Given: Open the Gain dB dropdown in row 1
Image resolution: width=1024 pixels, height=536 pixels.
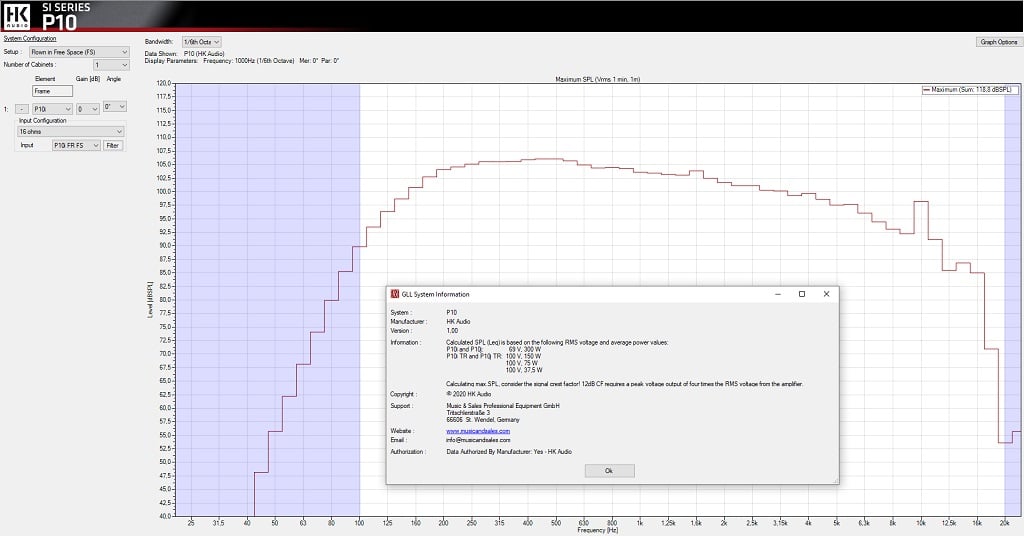Looking at the screenshot, I should point(88,109).
